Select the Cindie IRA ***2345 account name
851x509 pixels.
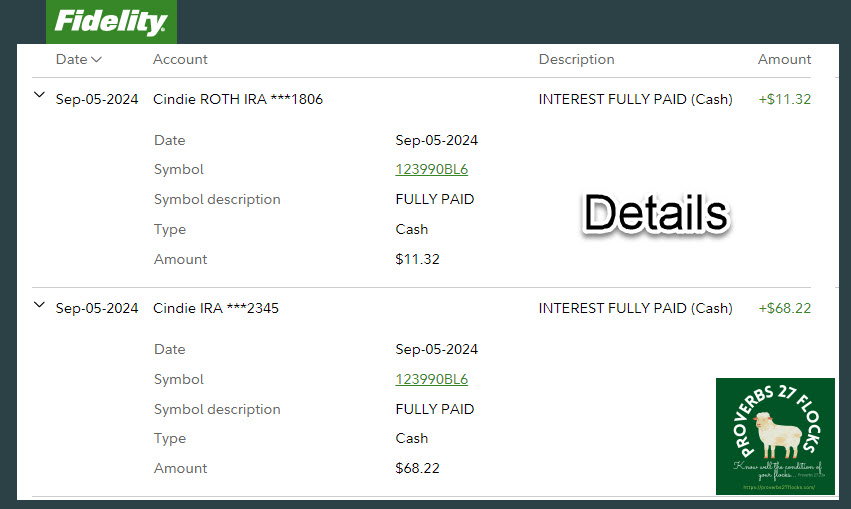(x=215, y=309)
